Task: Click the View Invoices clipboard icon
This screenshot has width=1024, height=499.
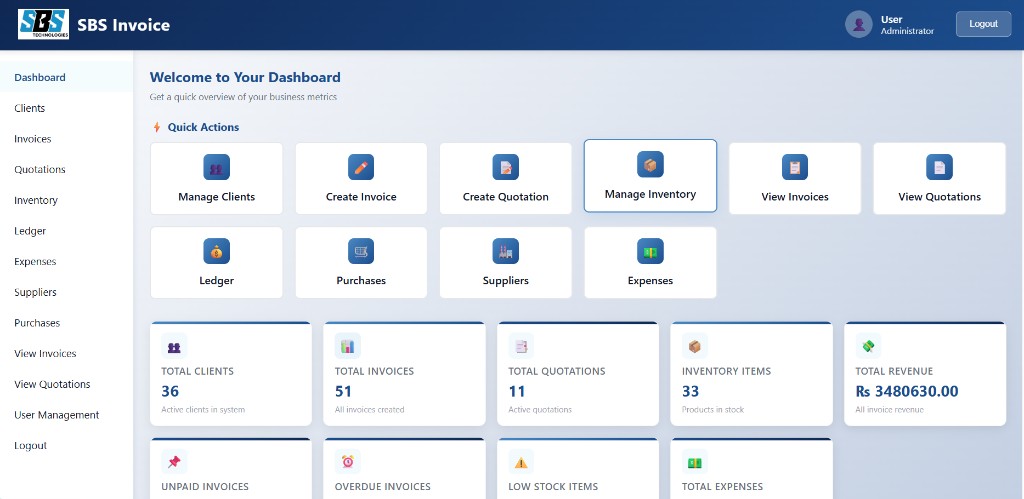Action: pyautogui.click(x=795, y=167)
